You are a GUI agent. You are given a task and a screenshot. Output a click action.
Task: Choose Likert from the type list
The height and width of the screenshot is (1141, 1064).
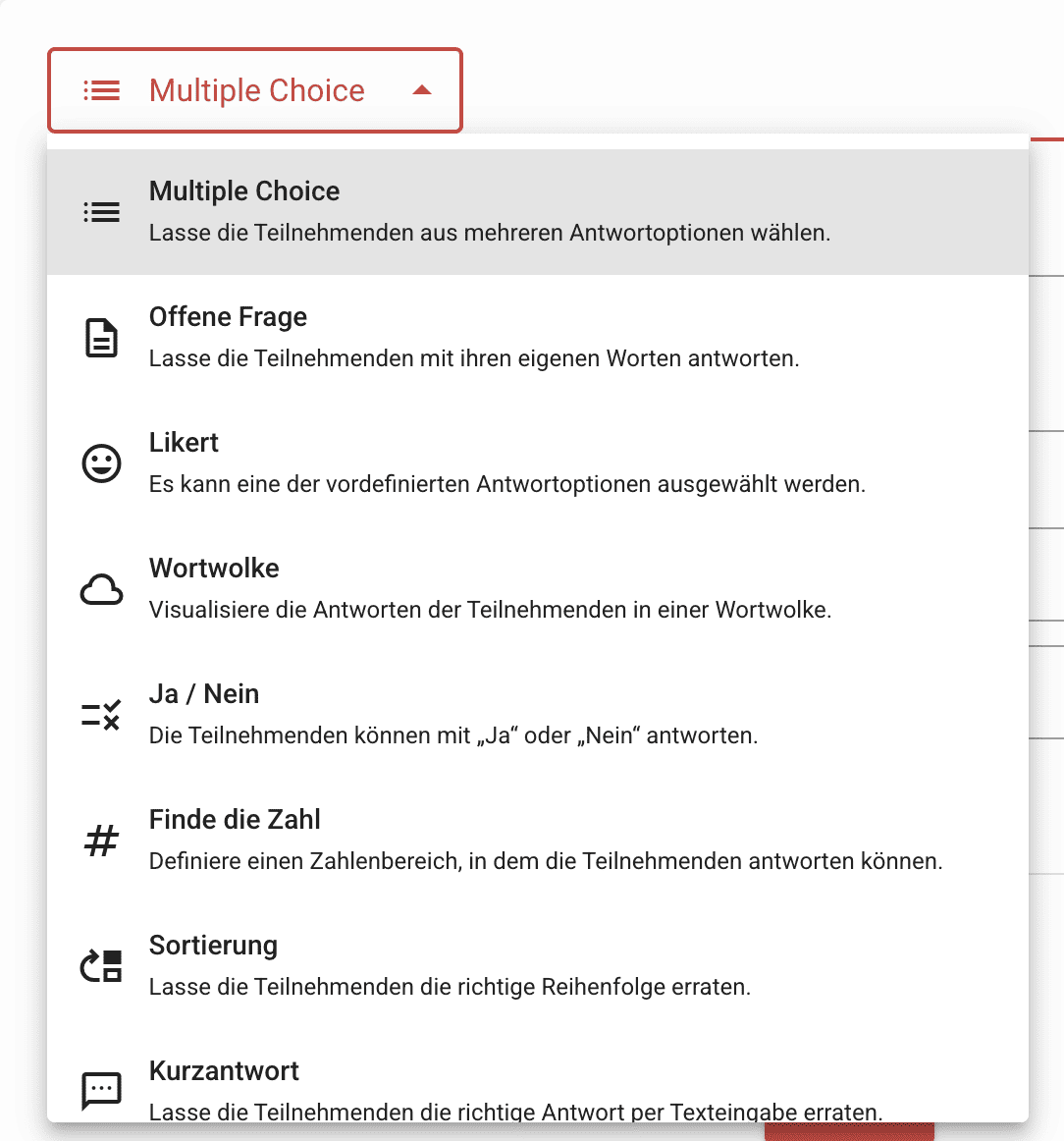coord(538,463)
